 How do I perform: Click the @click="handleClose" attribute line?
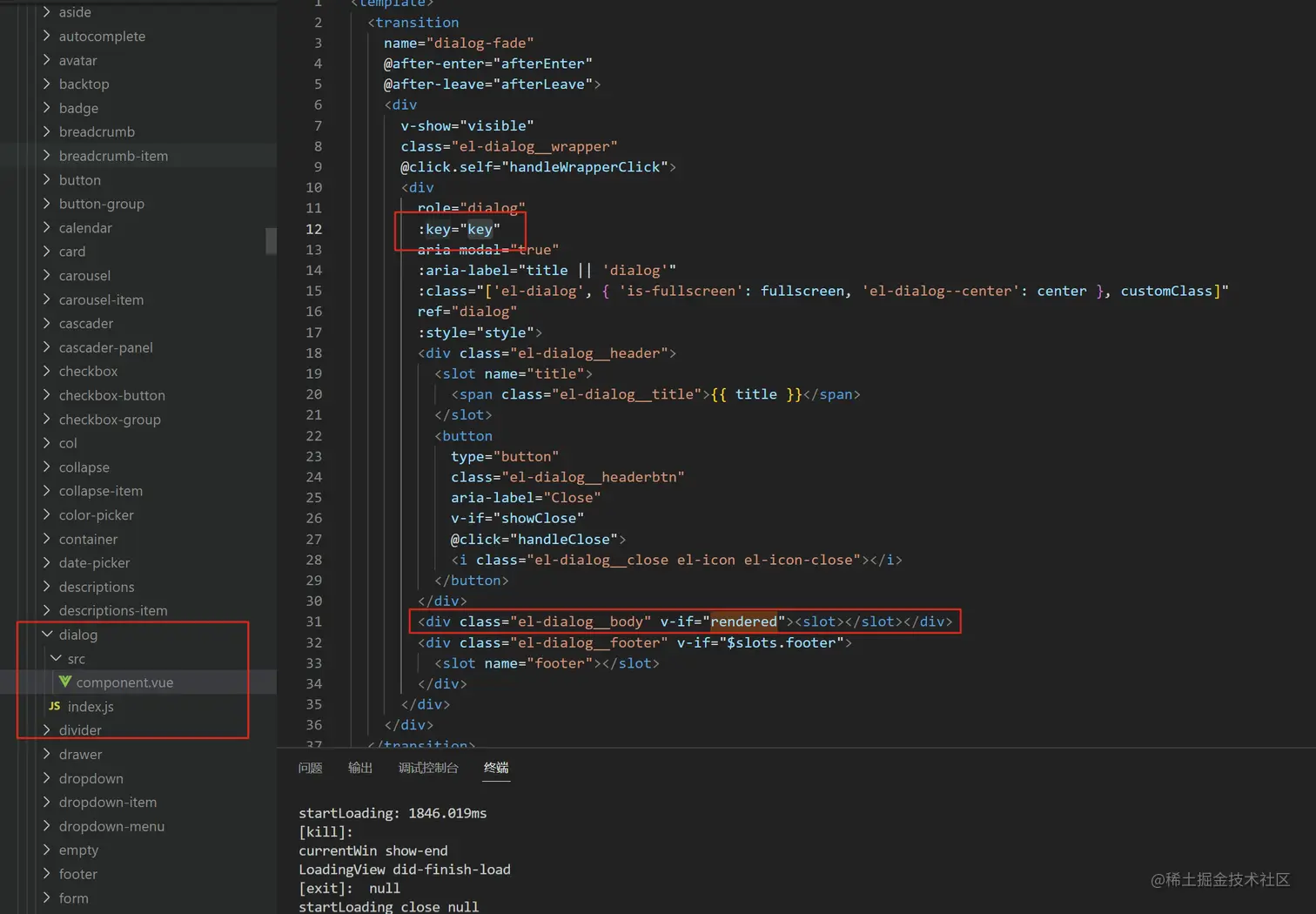click(538, 539)
